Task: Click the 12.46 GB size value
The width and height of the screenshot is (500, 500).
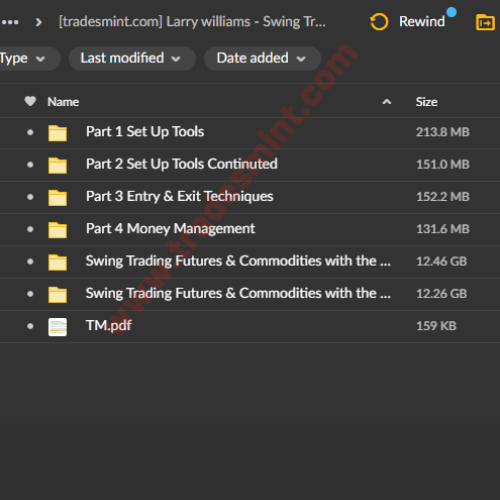Action: [x=442, y=262]
